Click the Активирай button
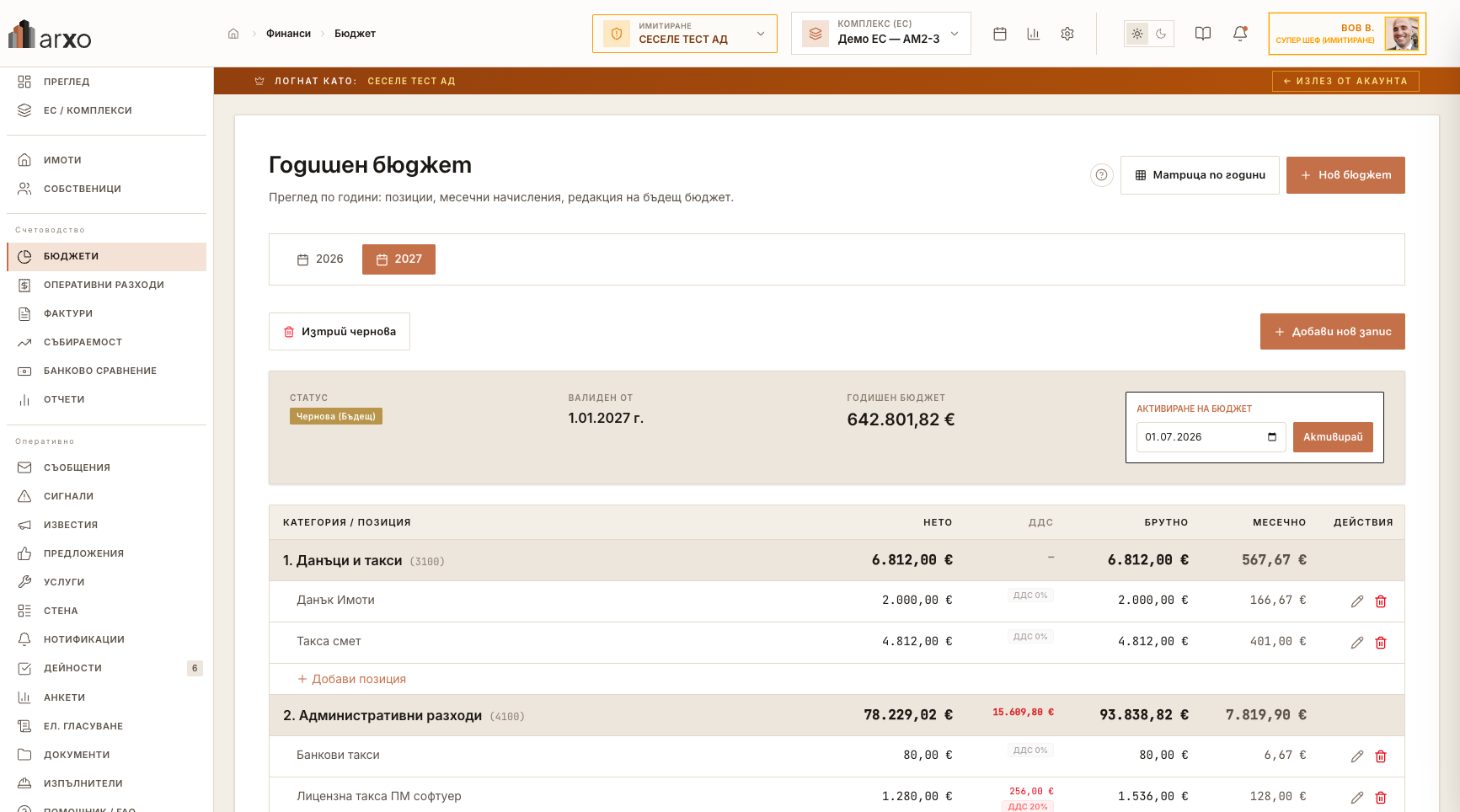 coord(1333,437)
